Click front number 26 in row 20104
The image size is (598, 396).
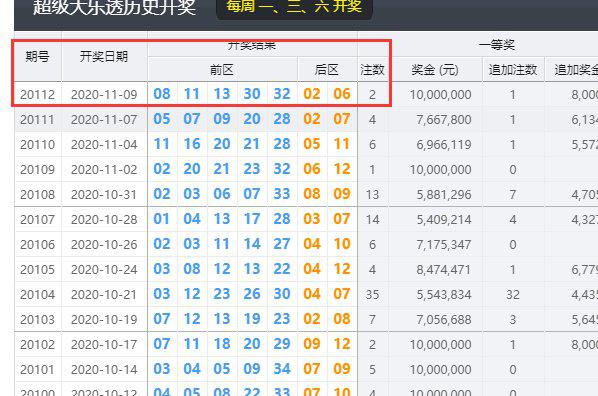(x=252, y=294)
